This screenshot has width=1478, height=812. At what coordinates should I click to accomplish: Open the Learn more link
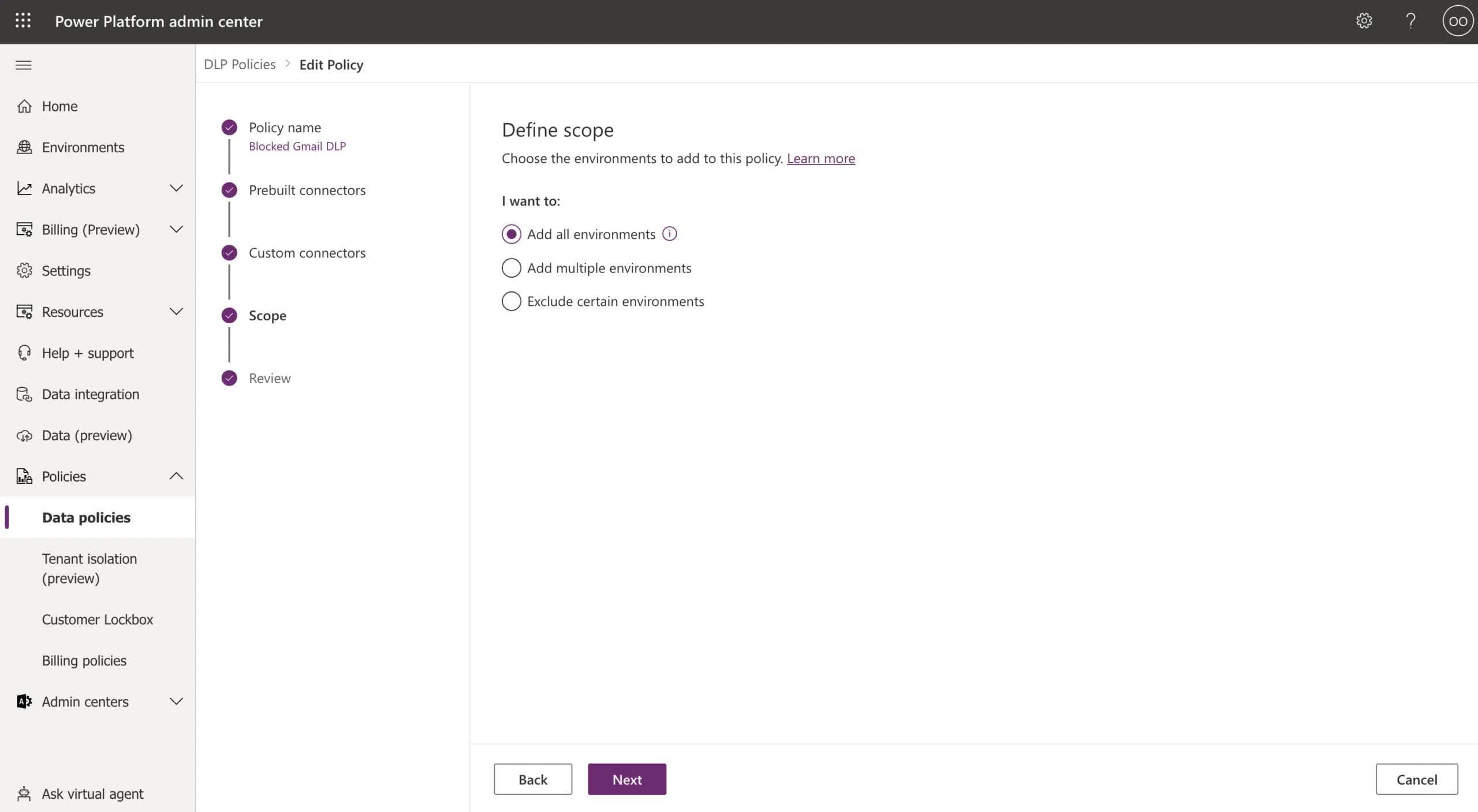[820, 158]
